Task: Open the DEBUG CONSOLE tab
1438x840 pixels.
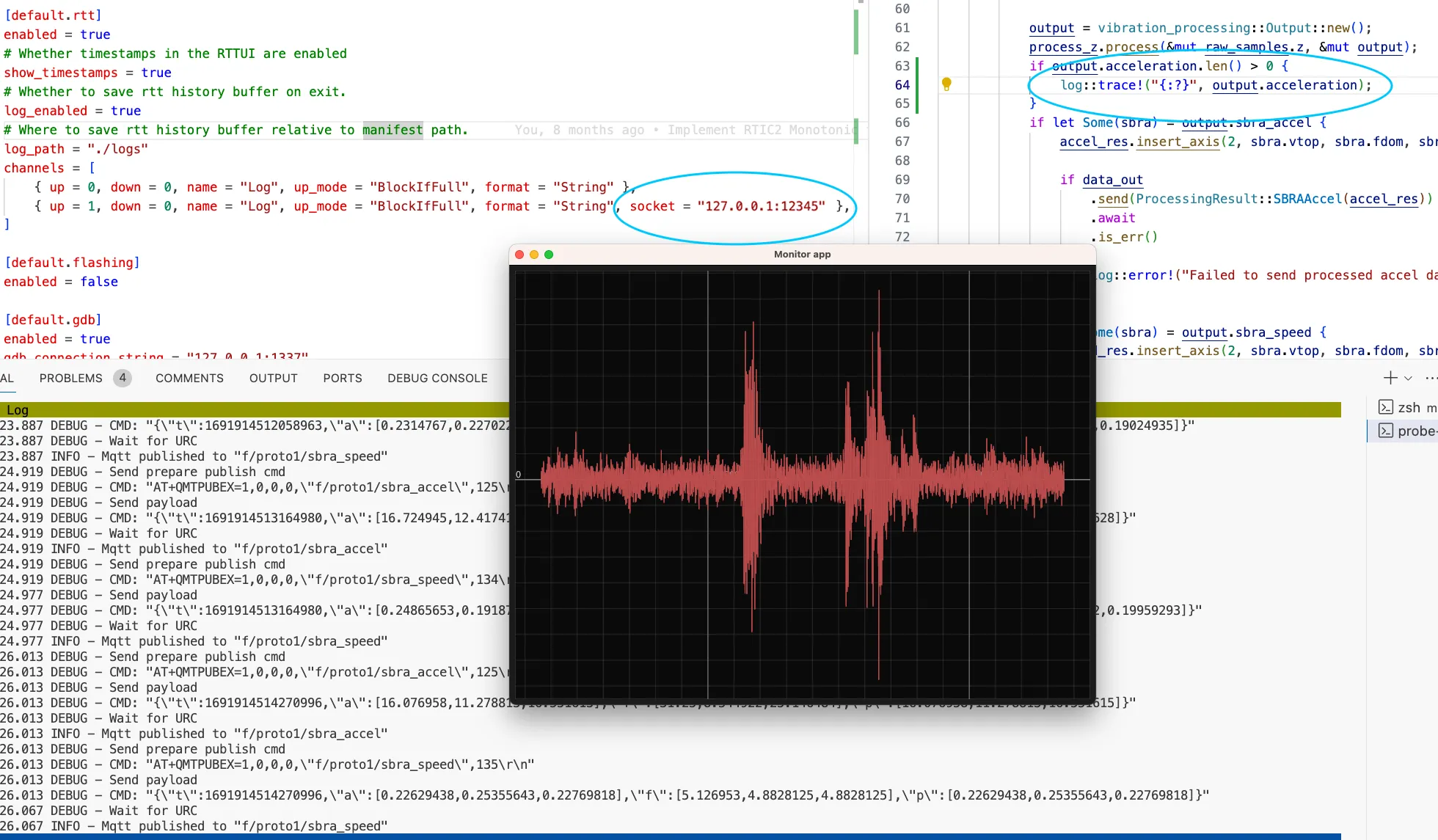Action: [x=437, y=378]
